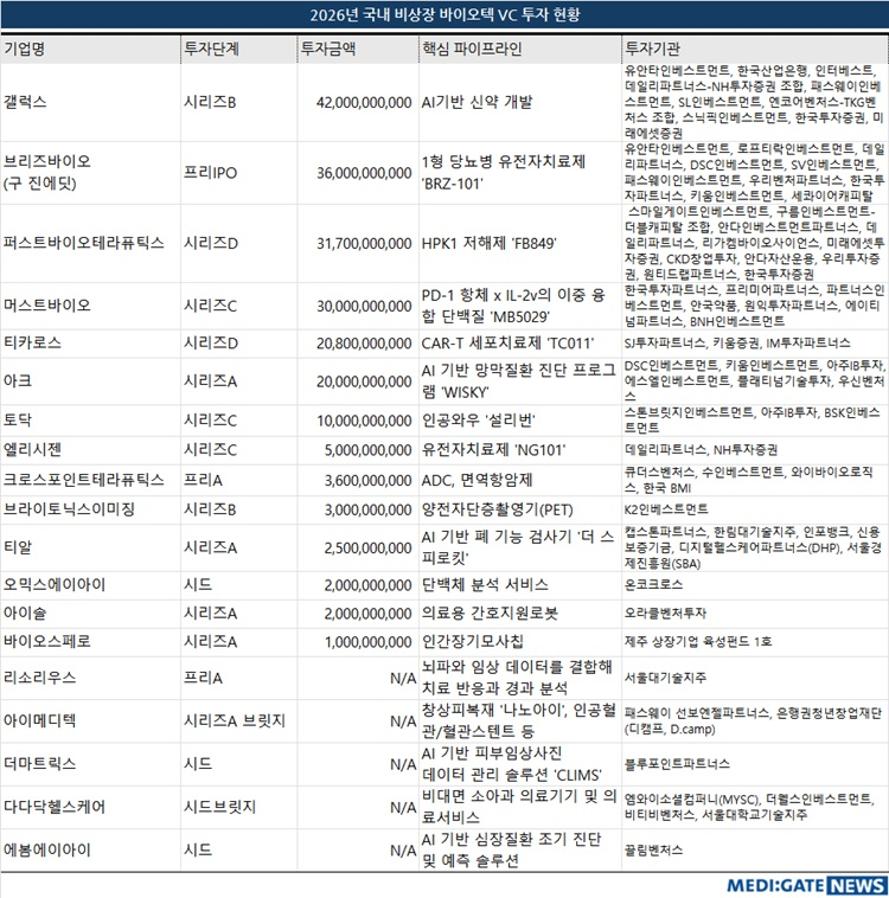Select the 기업명 column header
Viewport: 889px width, 898px height.
point(31,48)
